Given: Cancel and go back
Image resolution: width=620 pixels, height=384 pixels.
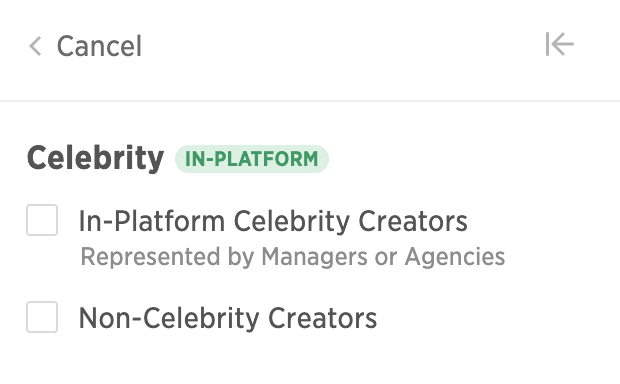Looking at the screenshot, I should point(85,46).
